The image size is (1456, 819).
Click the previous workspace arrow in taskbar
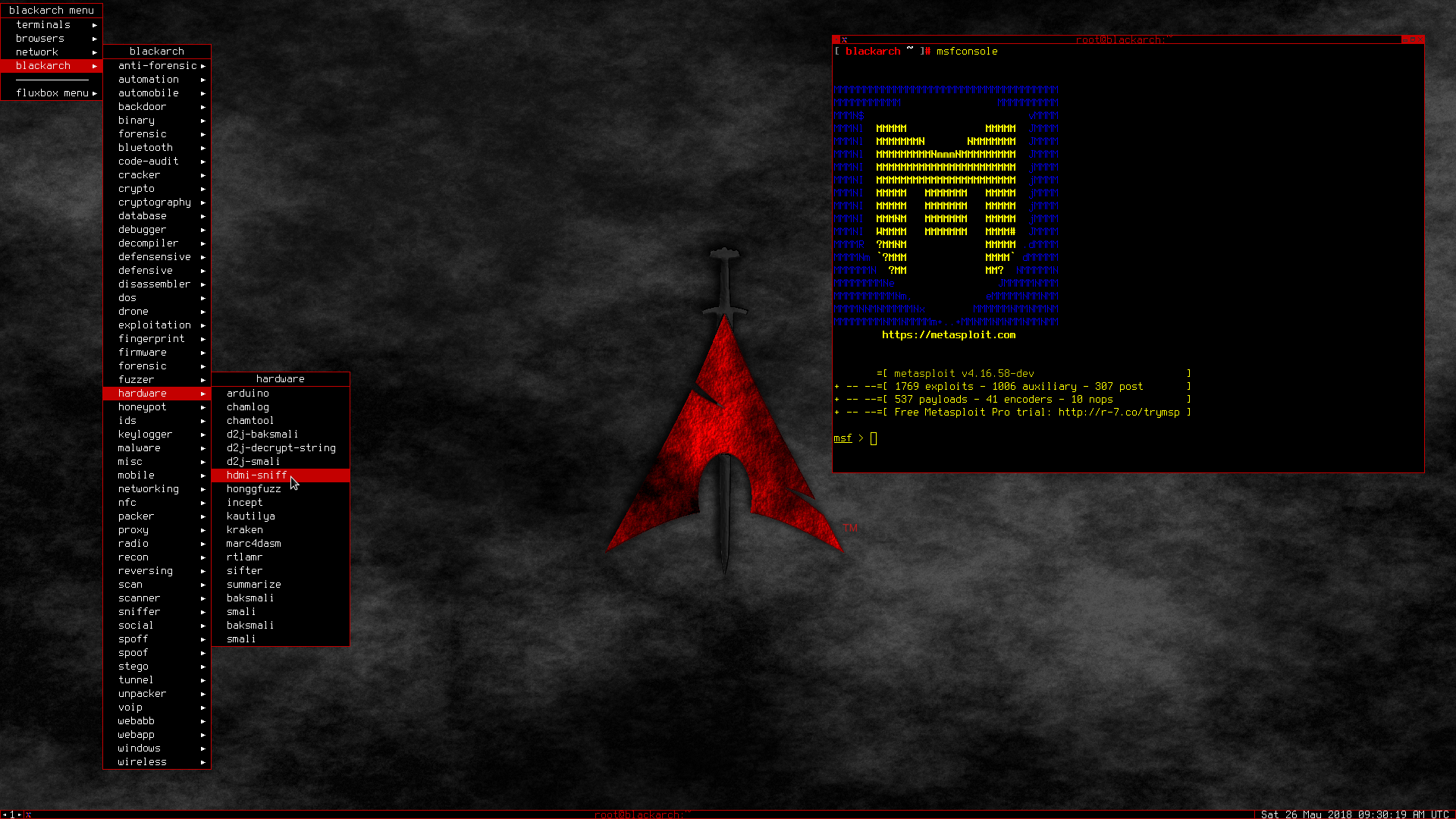pyautogui.click(x=5, y=814)
